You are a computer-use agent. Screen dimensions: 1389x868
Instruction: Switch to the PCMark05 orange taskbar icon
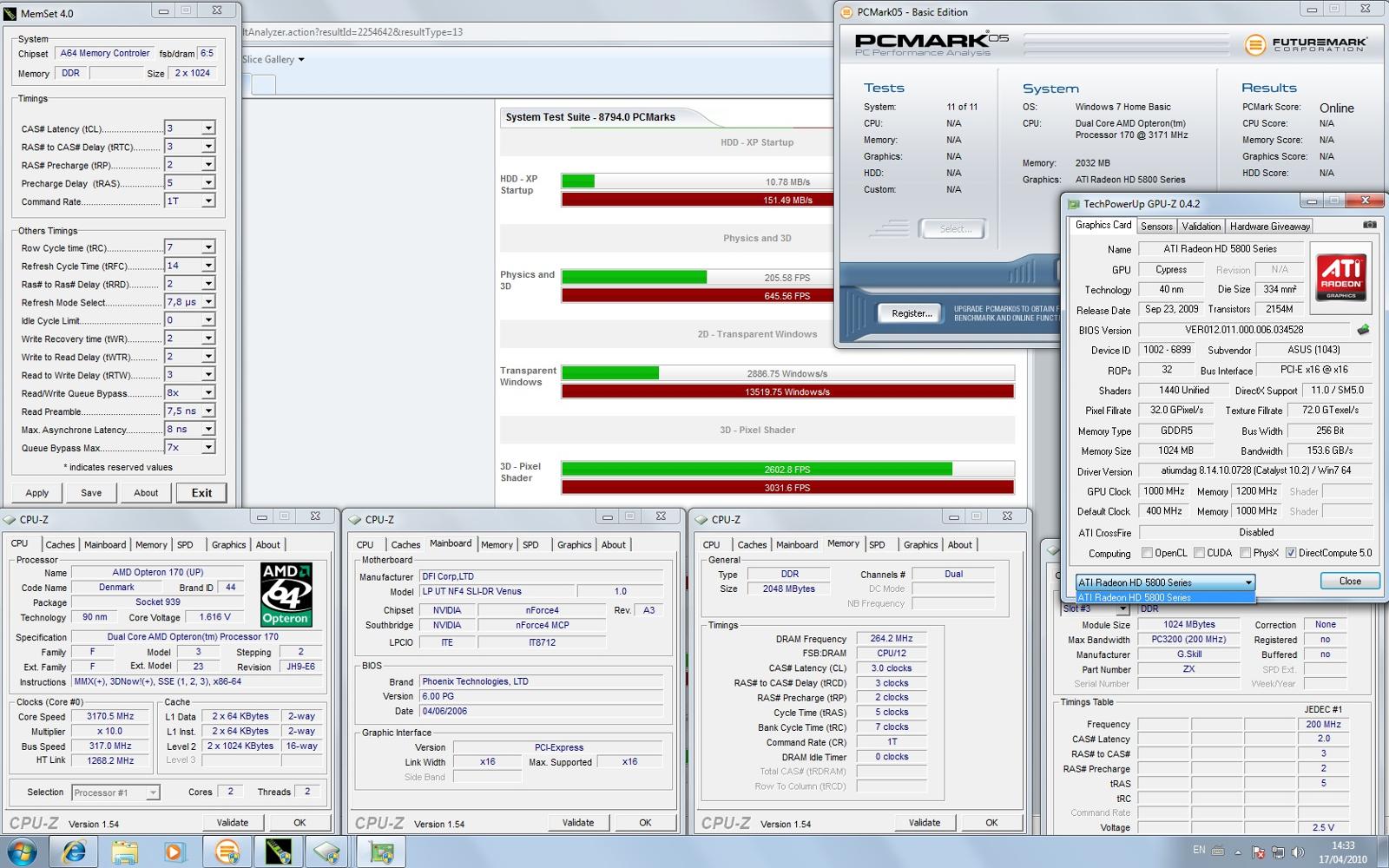click(x=227, y=852)
